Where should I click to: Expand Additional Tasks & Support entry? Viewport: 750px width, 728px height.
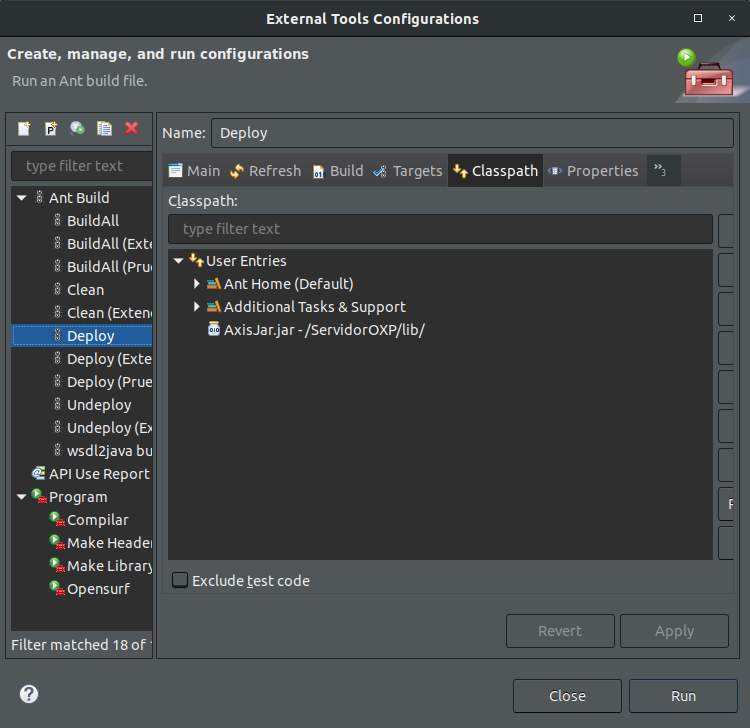pyautogui.click(x=196, y=307)
